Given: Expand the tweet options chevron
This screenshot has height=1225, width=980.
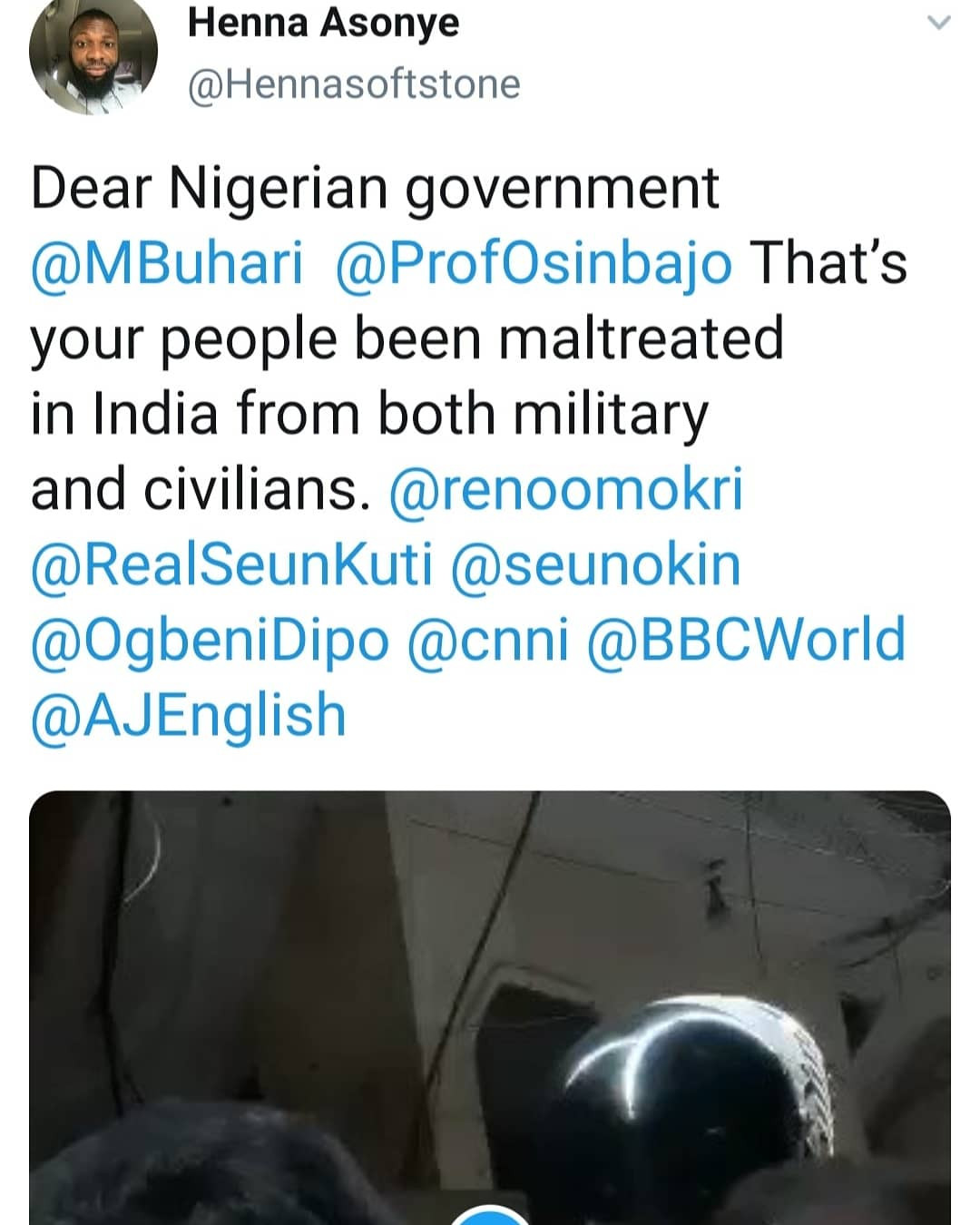Looking at the screenshot, I should point(940,24).
